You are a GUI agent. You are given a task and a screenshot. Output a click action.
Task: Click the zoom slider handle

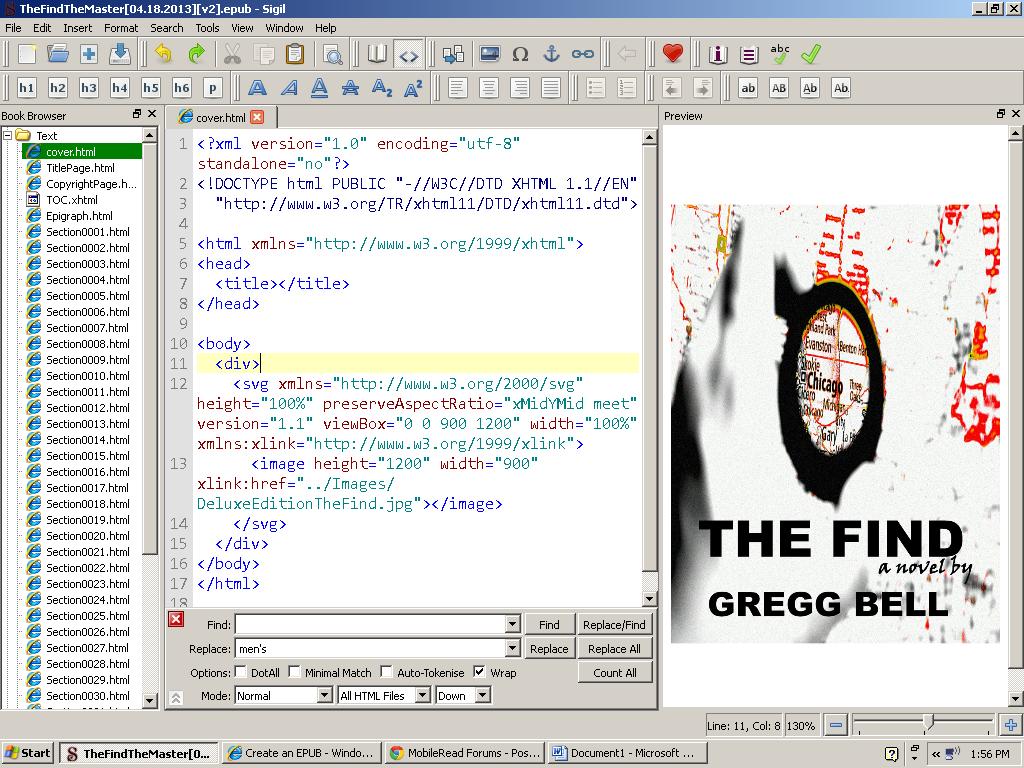[929, 723]
